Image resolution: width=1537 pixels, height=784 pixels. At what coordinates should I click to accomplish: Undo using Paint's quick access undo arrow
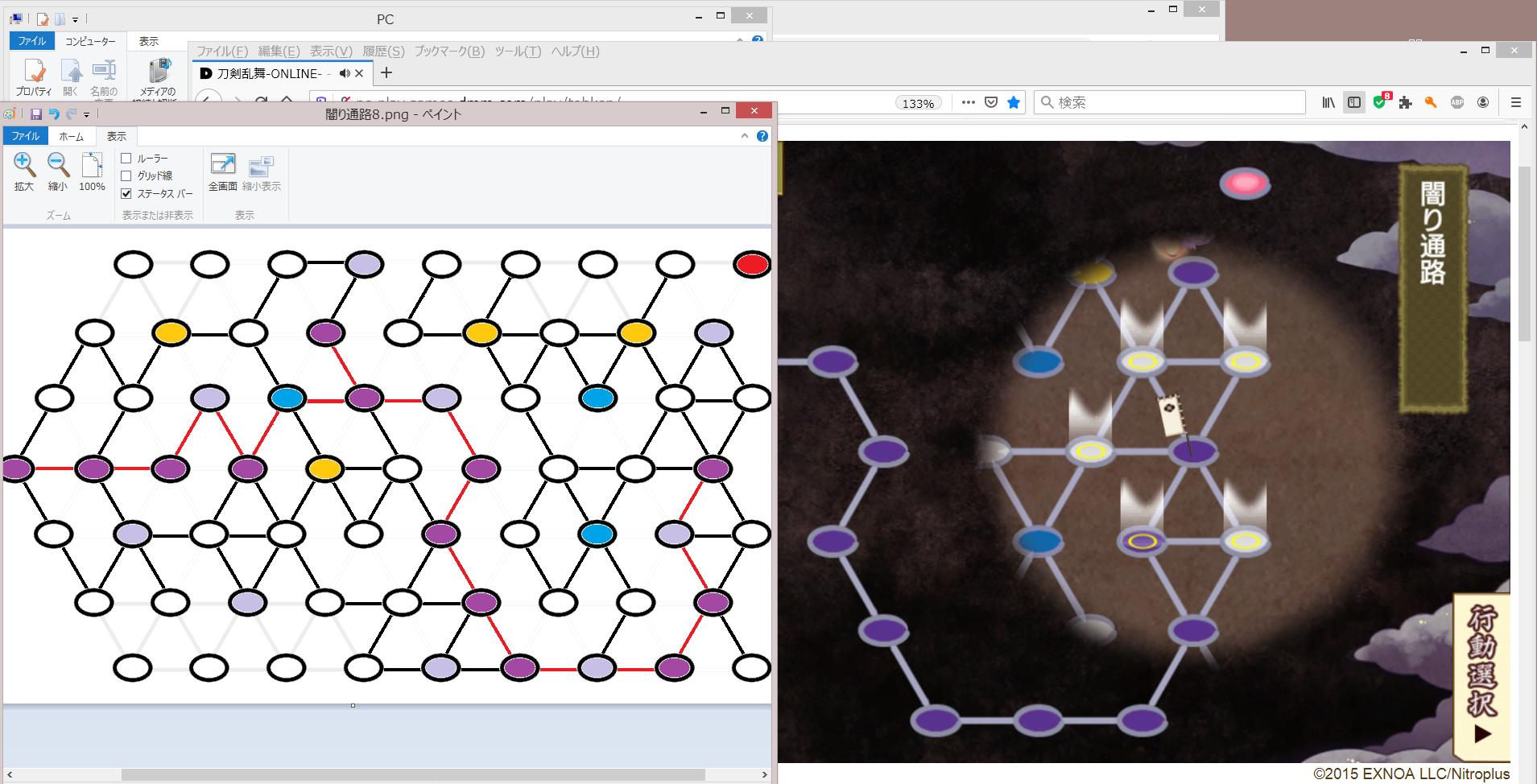point(54,114)
